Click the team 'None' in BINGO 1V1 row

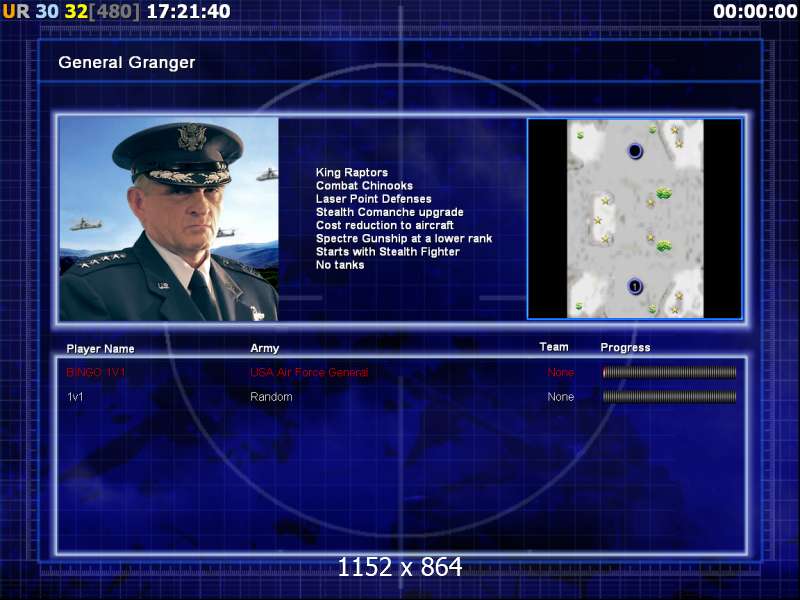point(561,372)
